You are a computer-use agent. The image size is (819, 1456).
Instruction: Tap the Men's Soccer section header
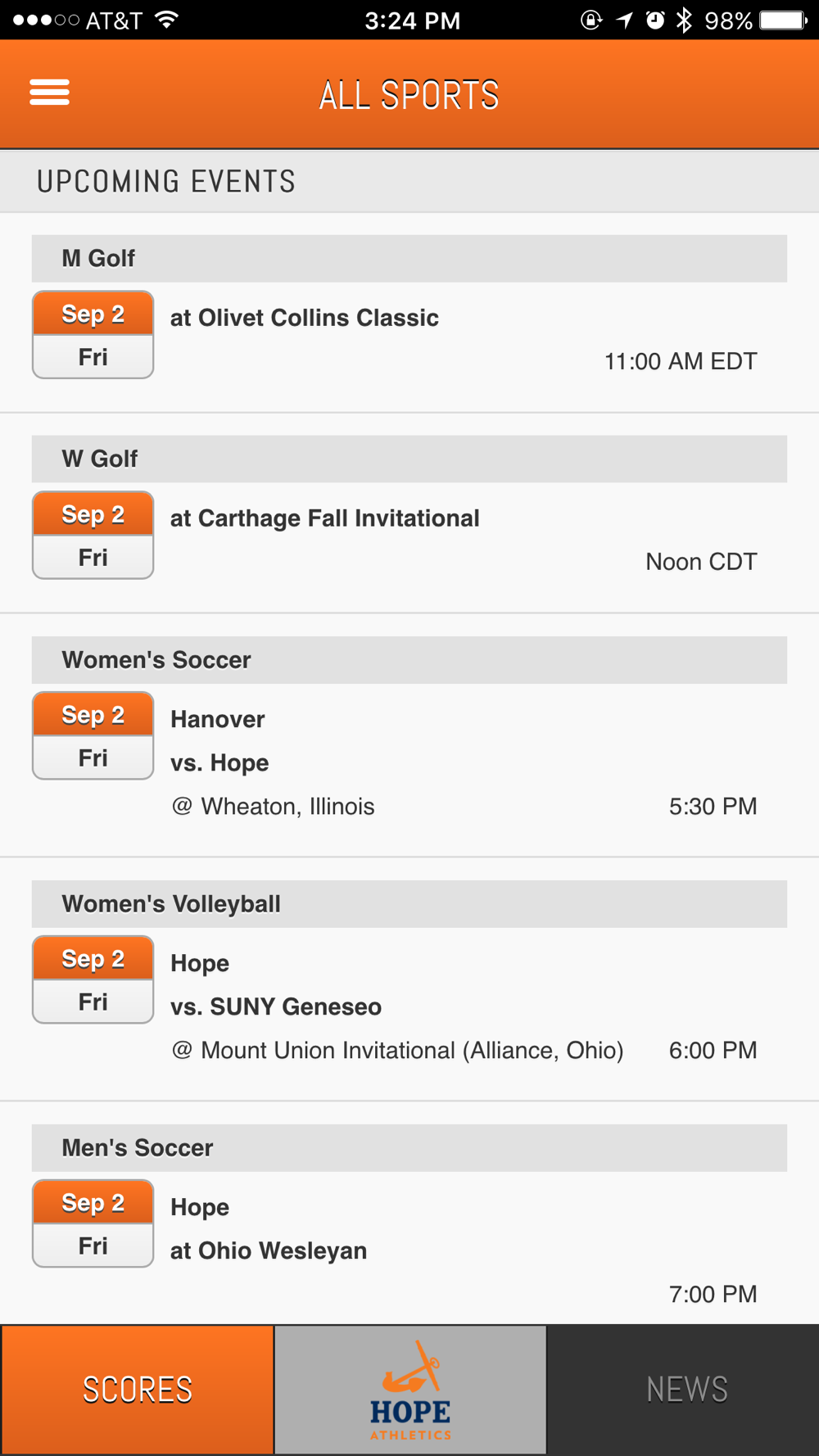coord(409,1148)
